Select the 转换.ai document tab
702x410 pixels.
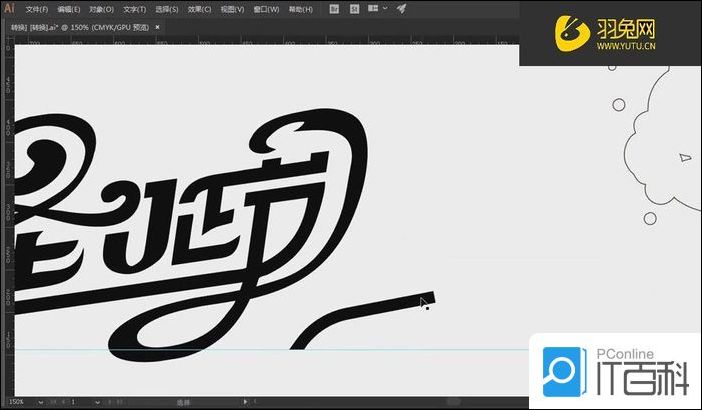pyautogui.click(x=75, y=28)
